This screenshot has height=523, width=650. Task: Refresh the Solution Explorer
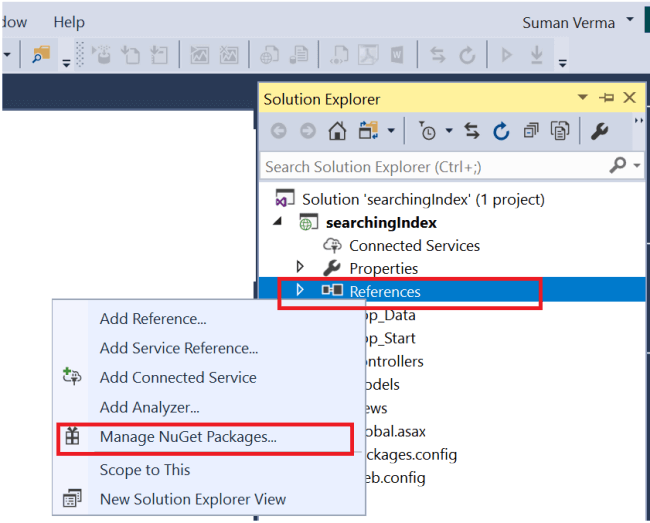click(501, 131)
